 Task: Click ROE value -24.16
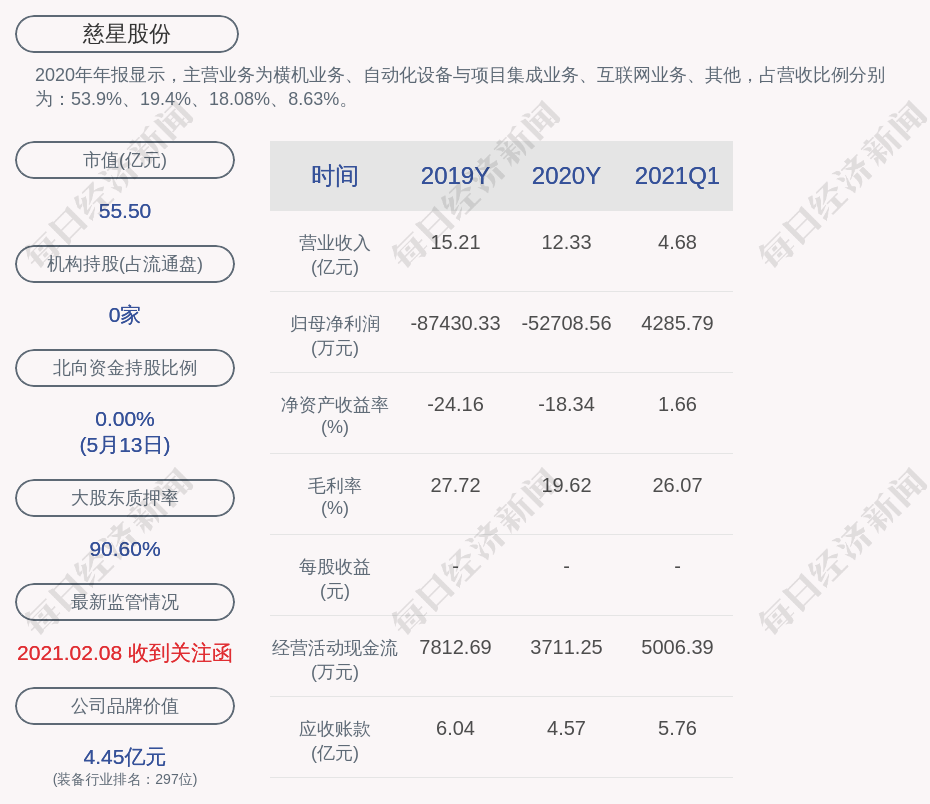pyautogui.click(x=455, y=404)
